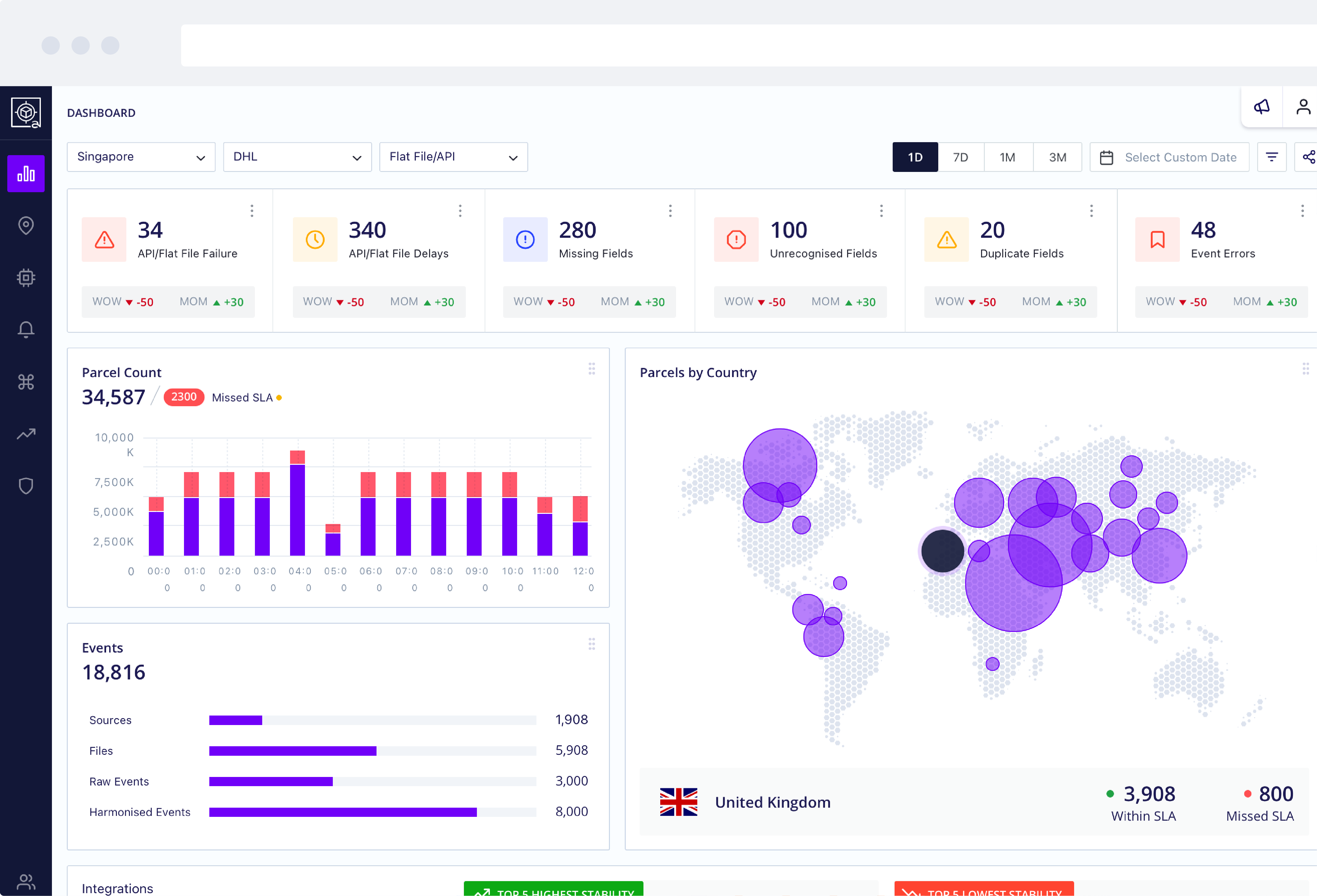The width and height of the screenshot is (1317, 896).
Task: Open the trends icon in sidebar
Action: [x=26, y=433]
